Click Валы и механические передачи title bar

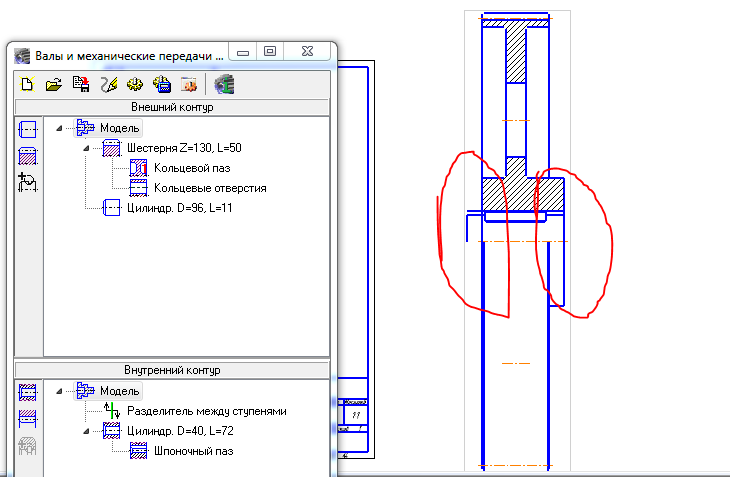coord(129,56)
